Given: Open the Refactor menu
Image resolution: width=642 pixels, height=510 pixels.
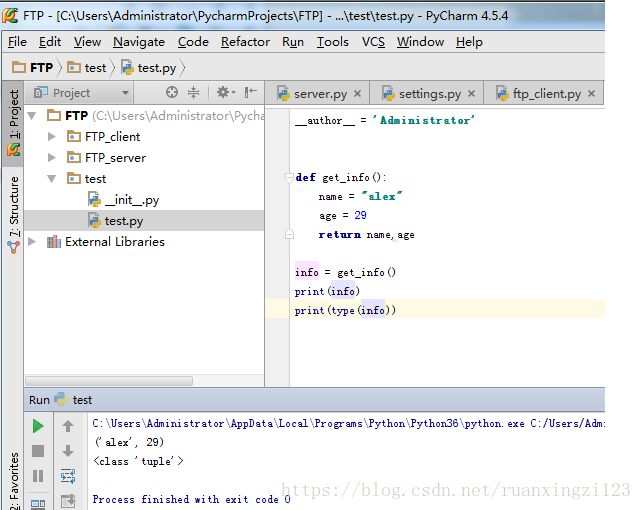Looking at the screenshot, I should tap(245, 42).
